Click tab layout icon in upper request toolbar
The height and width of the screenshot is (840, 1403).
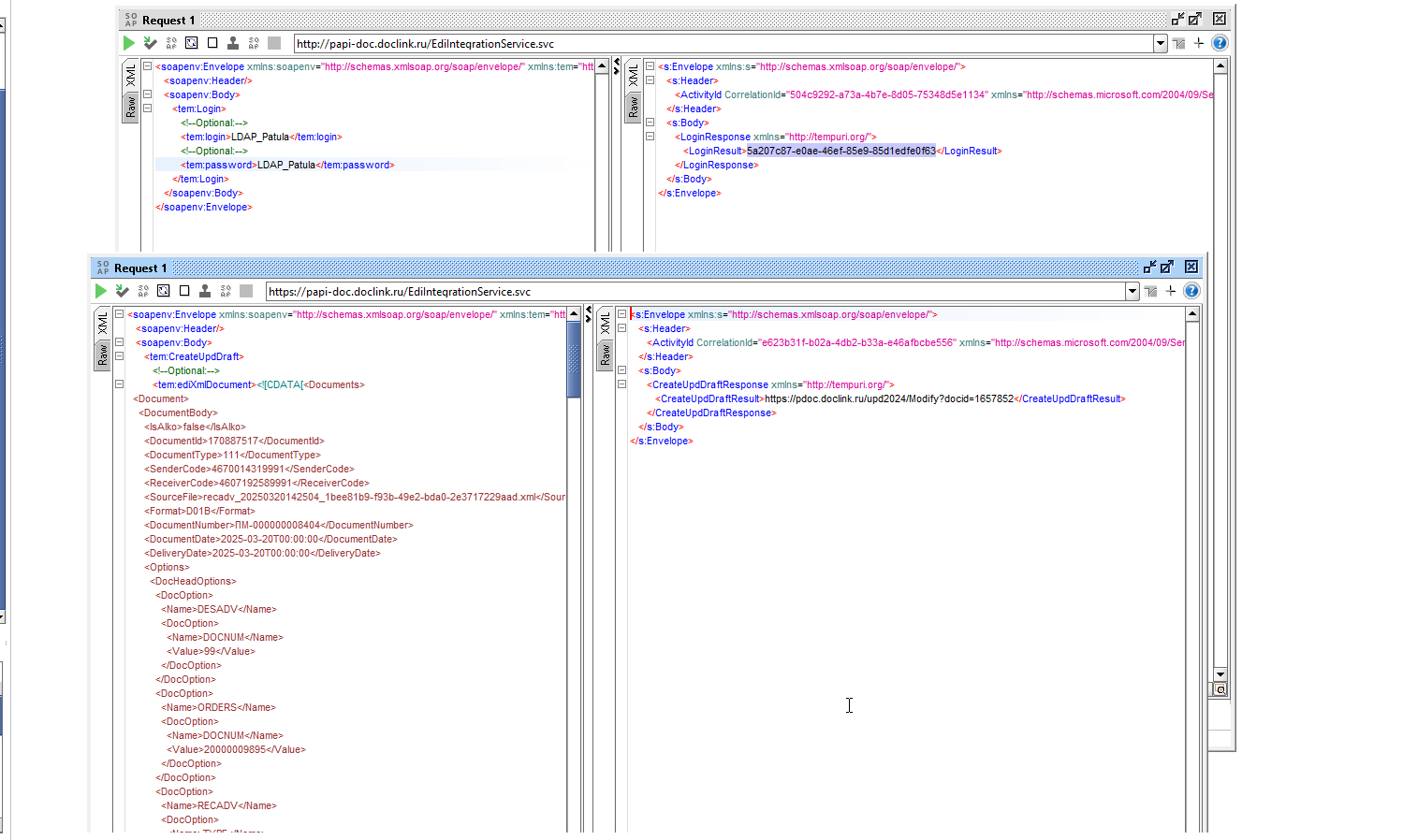pos(1178,43)
